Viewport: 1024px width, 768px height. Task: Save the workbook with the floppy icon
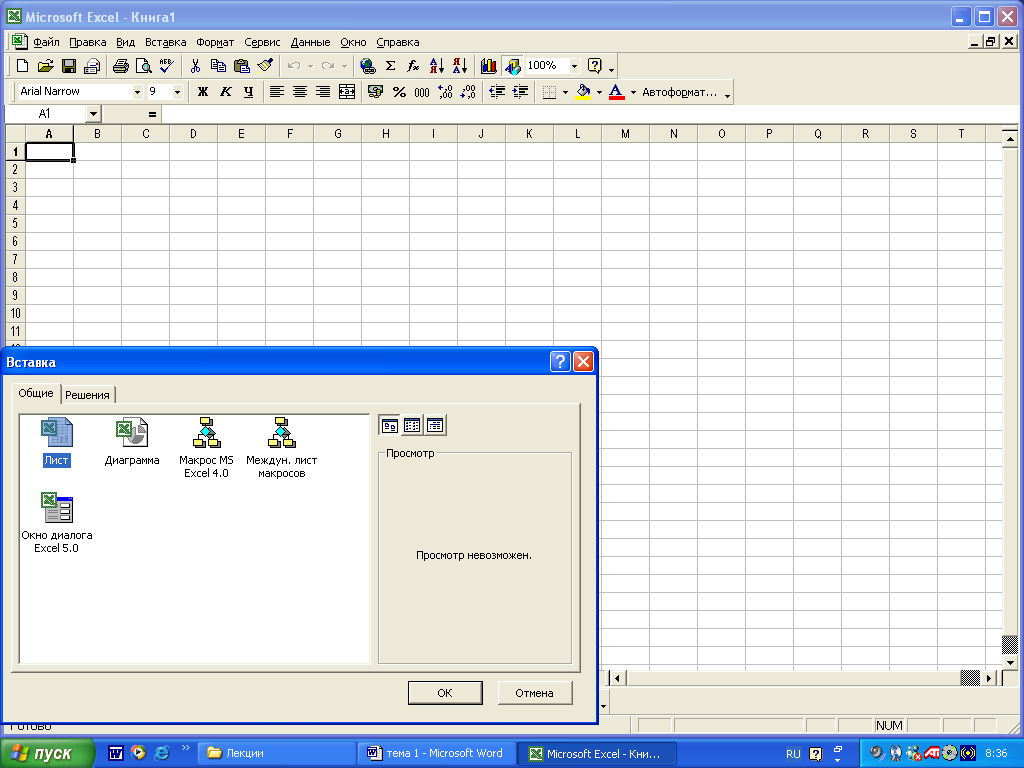click(x=69, y=65)
